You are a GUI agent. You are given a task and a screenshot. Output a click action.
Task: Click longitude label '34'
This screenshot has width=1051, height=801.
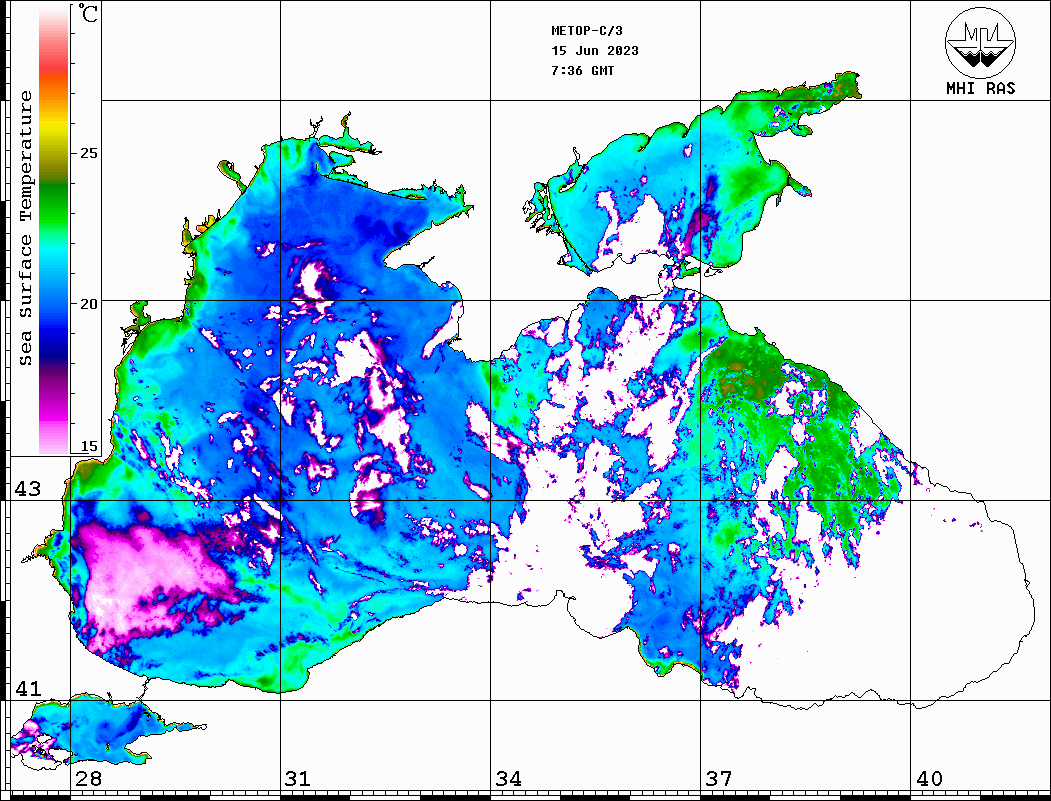click(508, 778)
